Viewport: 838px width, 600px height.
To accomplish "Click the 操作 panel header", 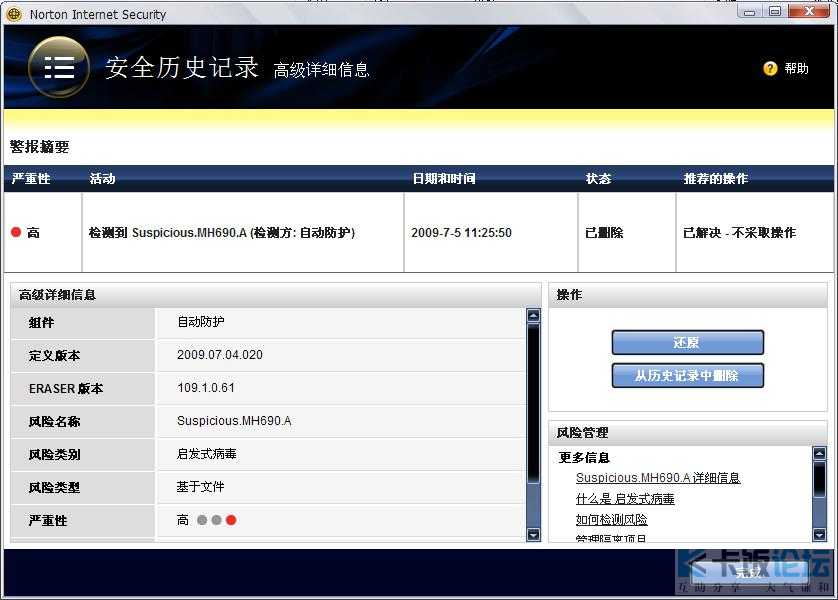I will pos(688,295).
